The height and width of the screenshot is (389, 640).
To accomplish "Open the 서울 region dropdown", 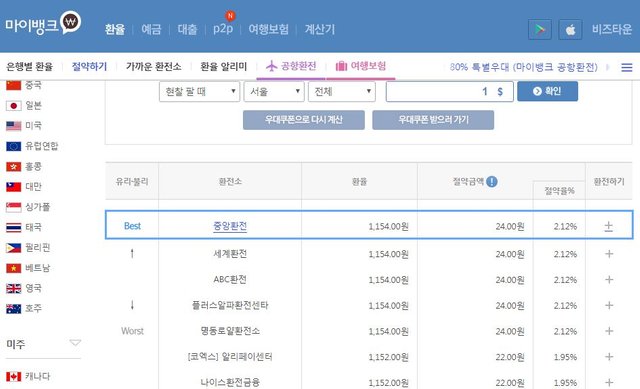I will click(x=274, y=91).
